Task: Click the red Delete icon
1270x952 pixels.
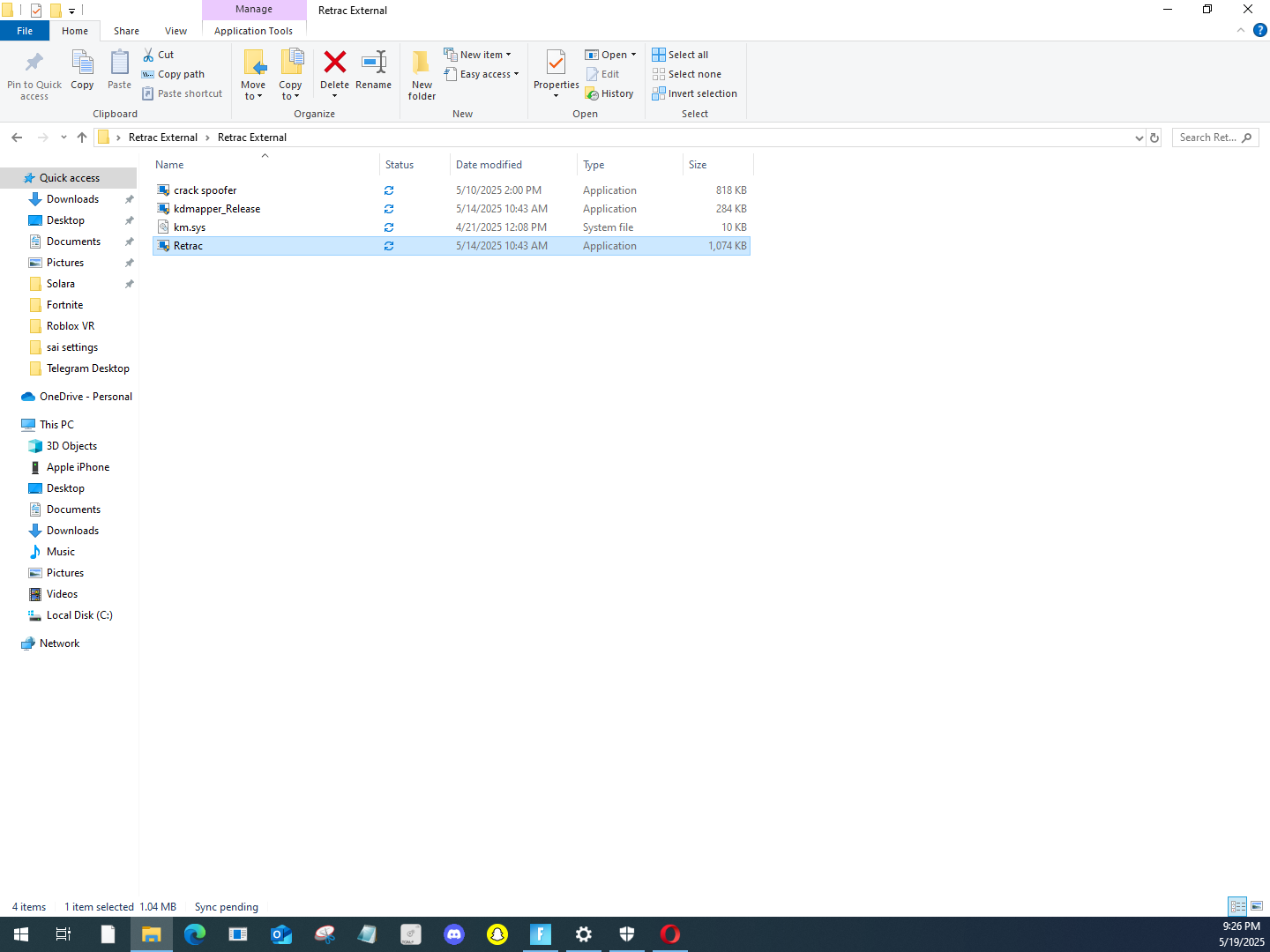Action: coord(335,62)
